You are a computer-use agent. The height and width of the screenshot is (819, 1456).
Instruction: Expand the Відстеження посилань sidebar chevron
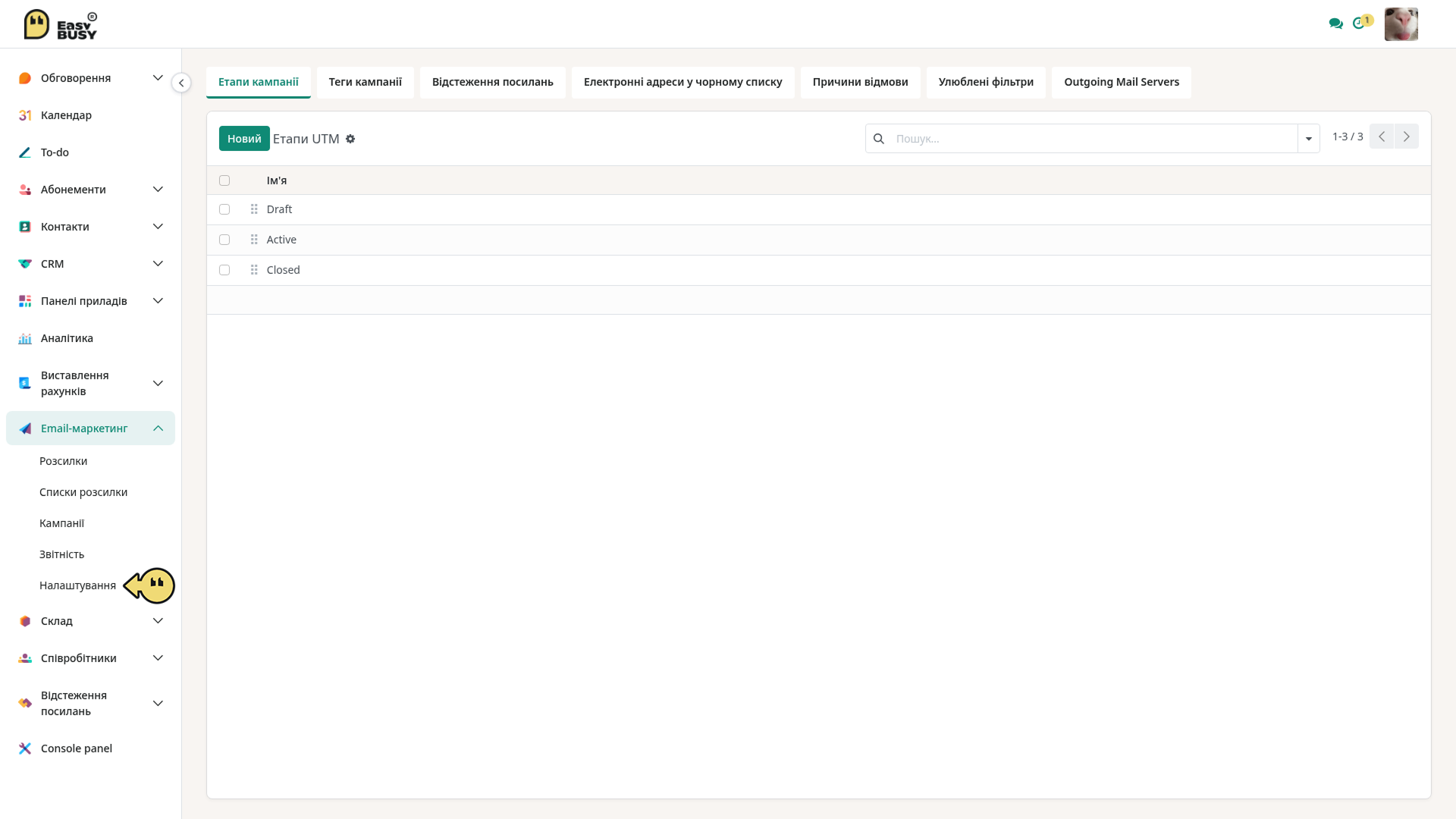point(158,703)
